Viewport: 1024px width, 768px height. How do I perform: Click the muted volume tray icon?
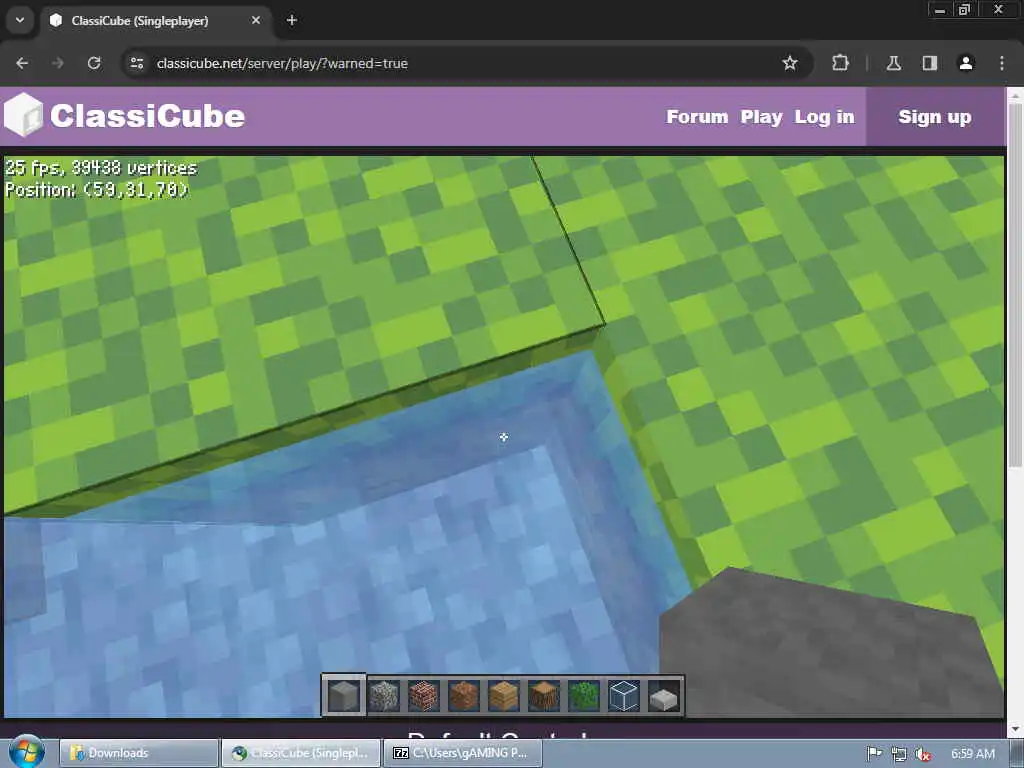pyautogui.click(x=923, y=754)
